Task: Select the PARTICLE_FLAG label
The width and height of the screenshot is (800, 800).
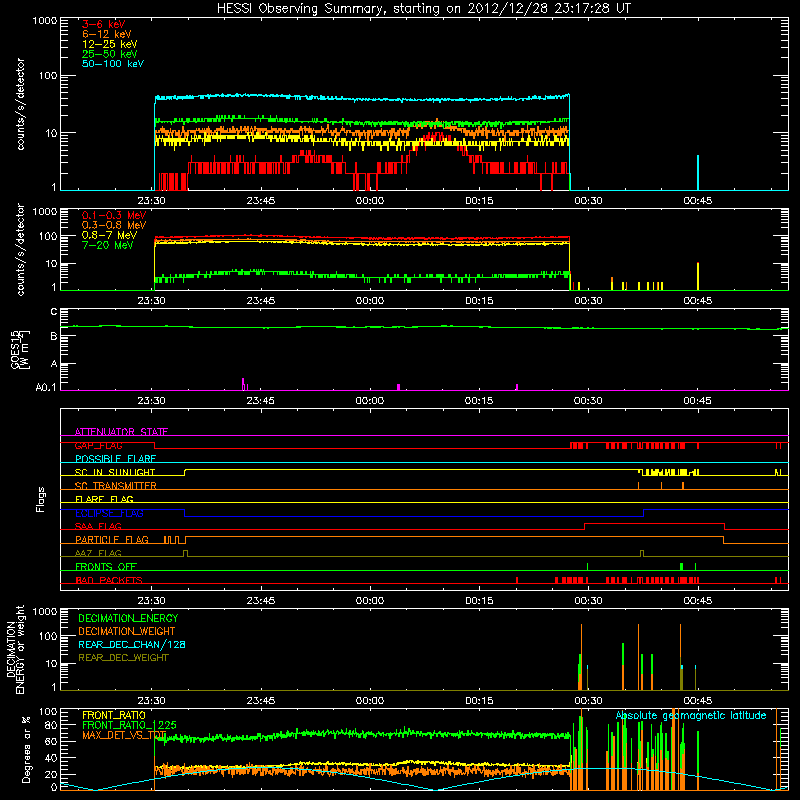Action: point(112,540)
